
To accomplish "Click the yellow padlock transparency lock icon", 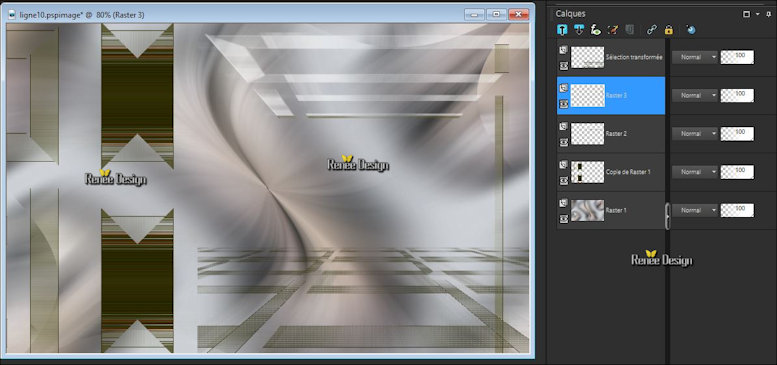I will [669, 30].
